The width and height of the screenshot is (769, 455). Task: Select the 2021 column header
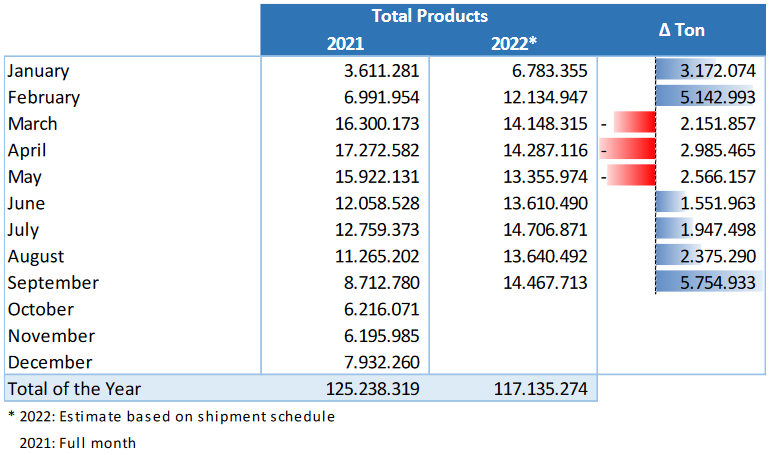click(345, 43)
